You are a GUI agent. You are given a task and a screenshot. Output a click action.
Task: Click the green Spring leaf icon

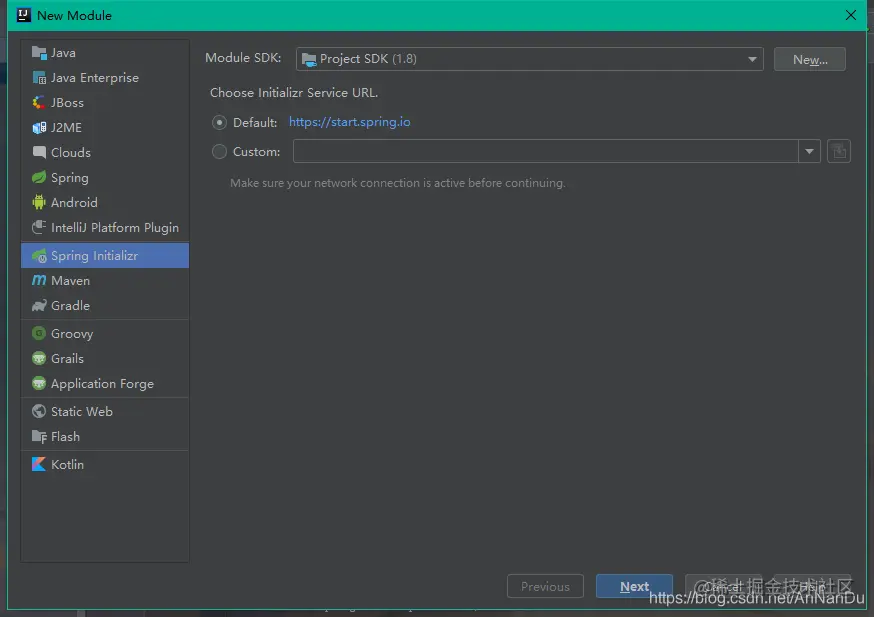pyautogui.click(x=39, y=178)
